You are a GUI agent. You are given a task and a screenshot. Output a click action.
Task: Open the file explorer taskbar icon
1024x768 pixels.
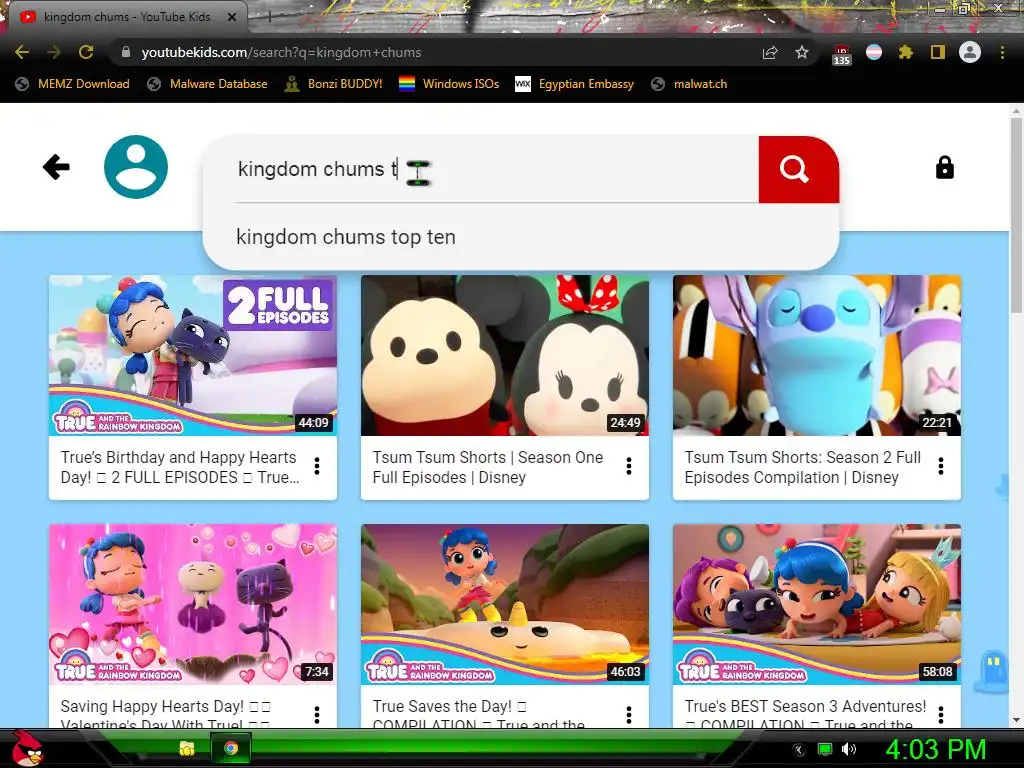click(x=187, y=748)
